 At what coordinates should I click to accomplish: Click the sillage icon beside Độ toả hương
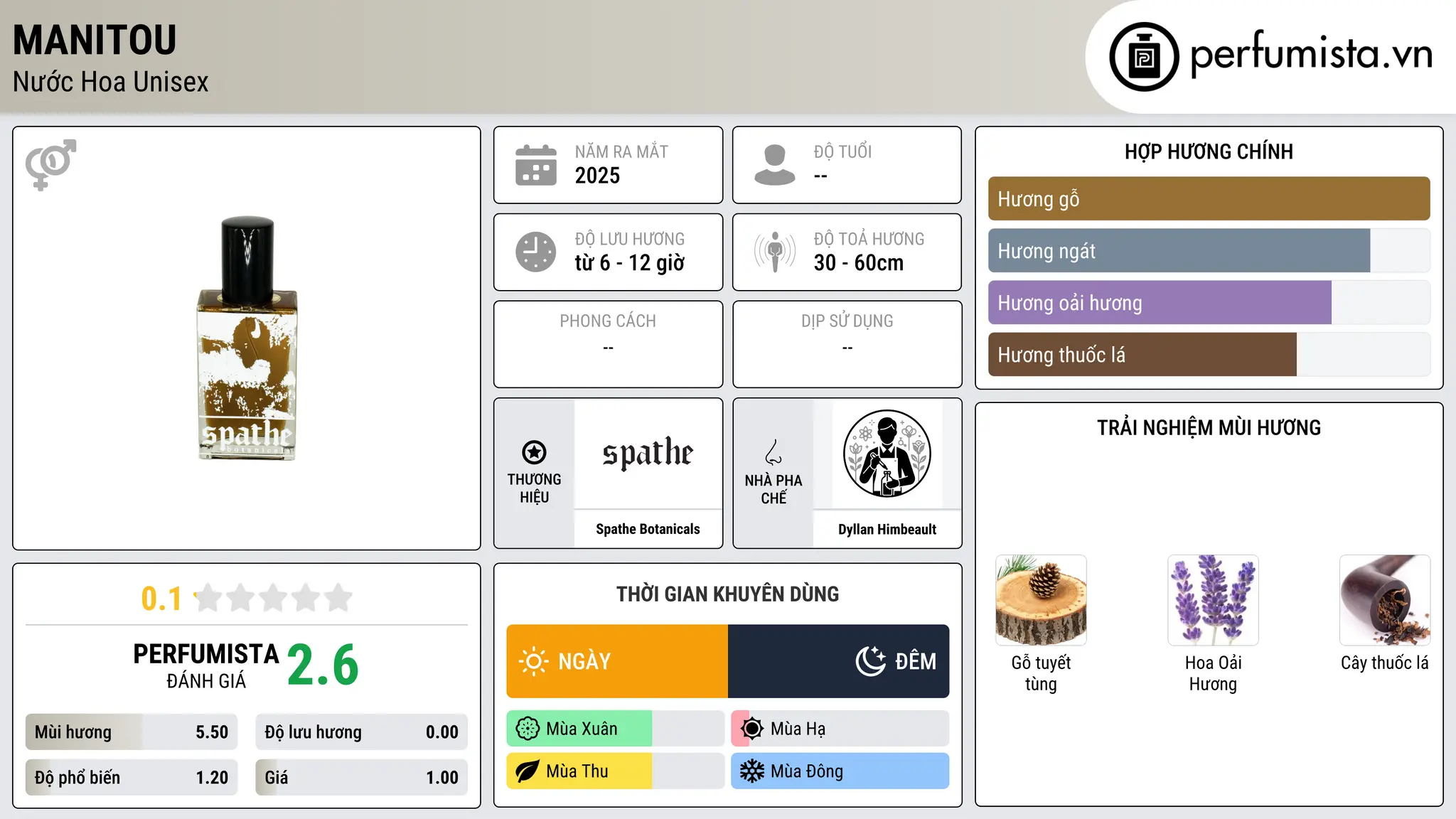click(775, 252)
